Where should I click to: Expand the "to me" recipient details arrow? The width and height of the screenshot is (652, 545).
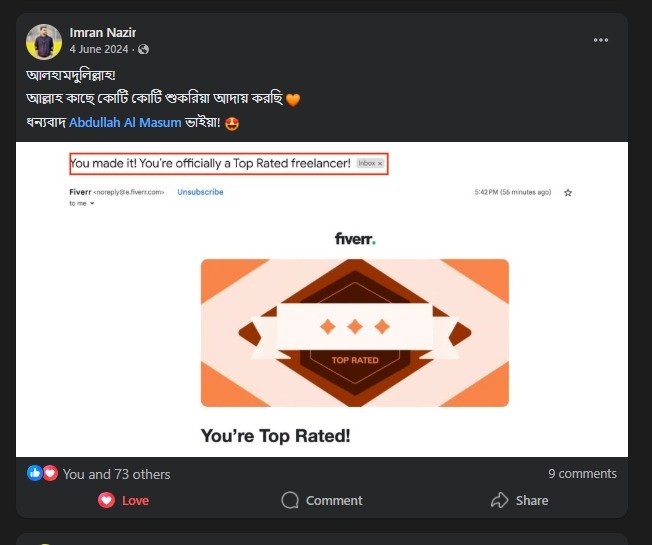92,203
